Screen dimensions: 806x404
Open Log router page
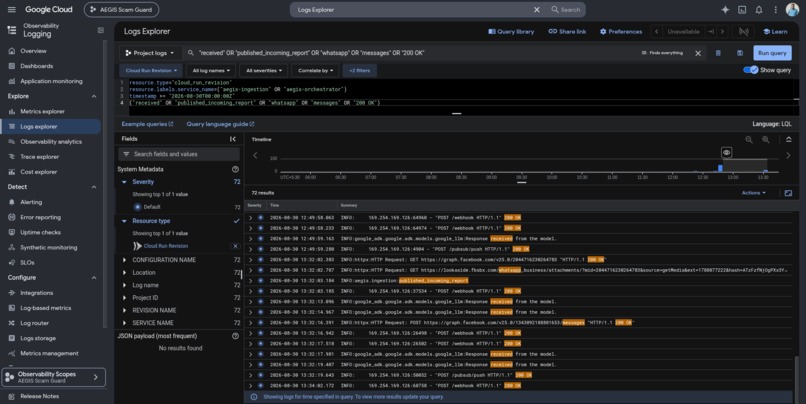tap(34, 323)
